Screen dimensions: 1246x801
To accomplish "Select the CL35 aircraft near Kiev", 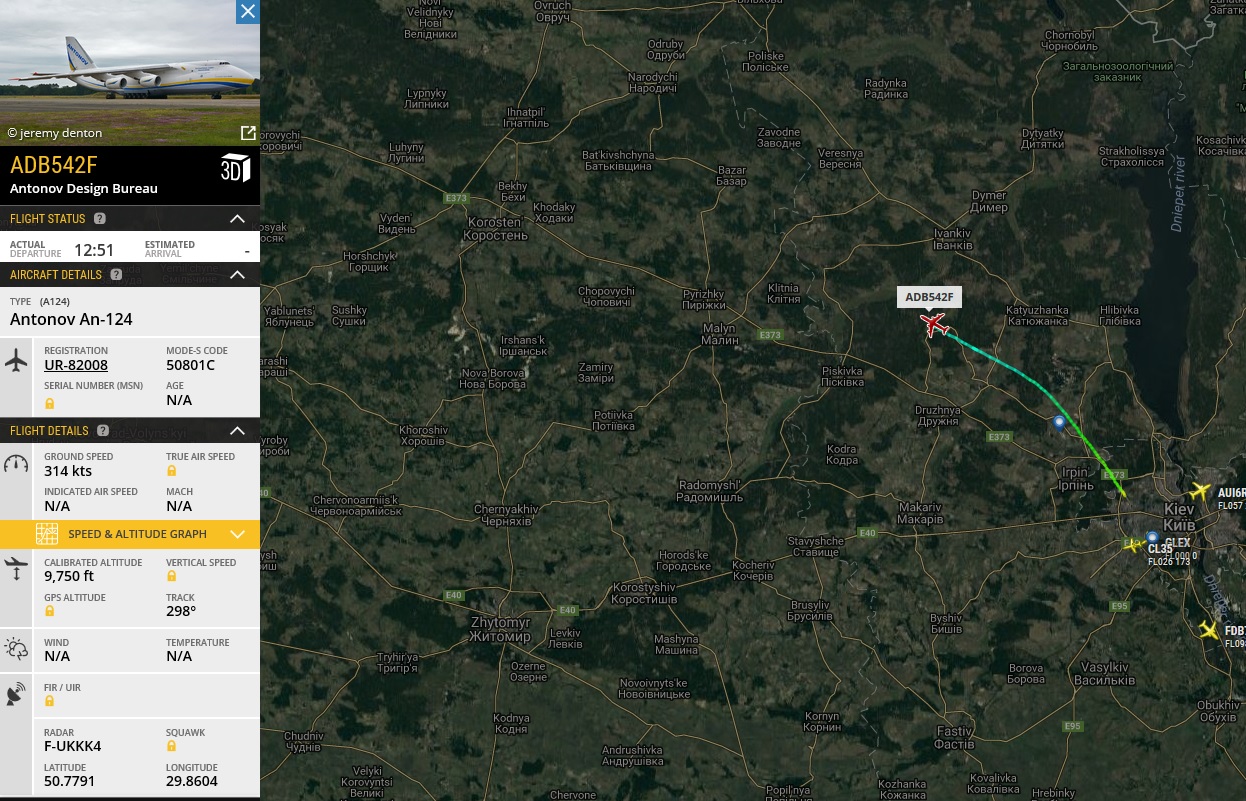I will (1133, 545).
